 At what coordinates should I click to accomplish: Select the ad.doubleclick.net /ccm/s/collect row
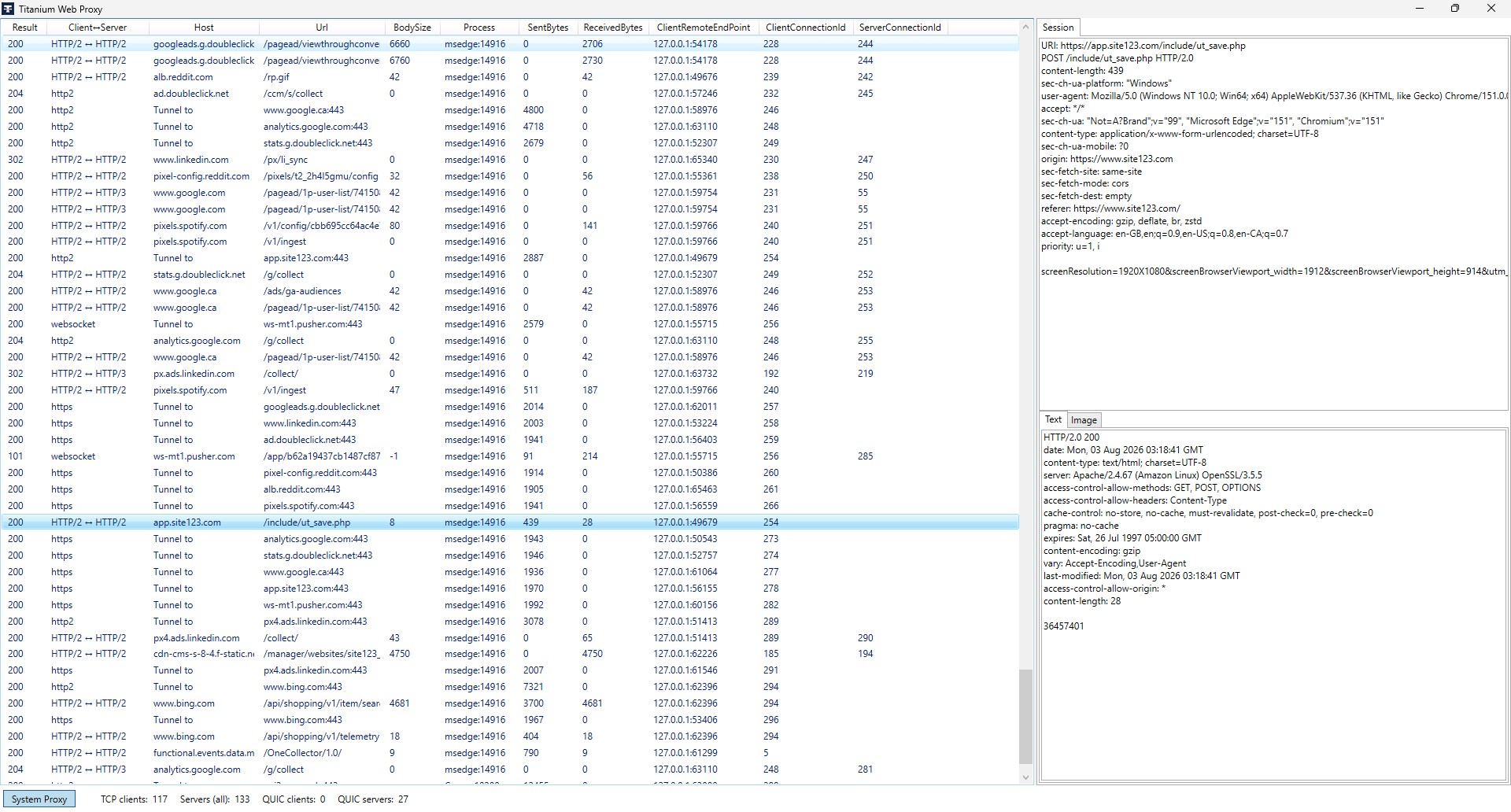coord(510,94)
